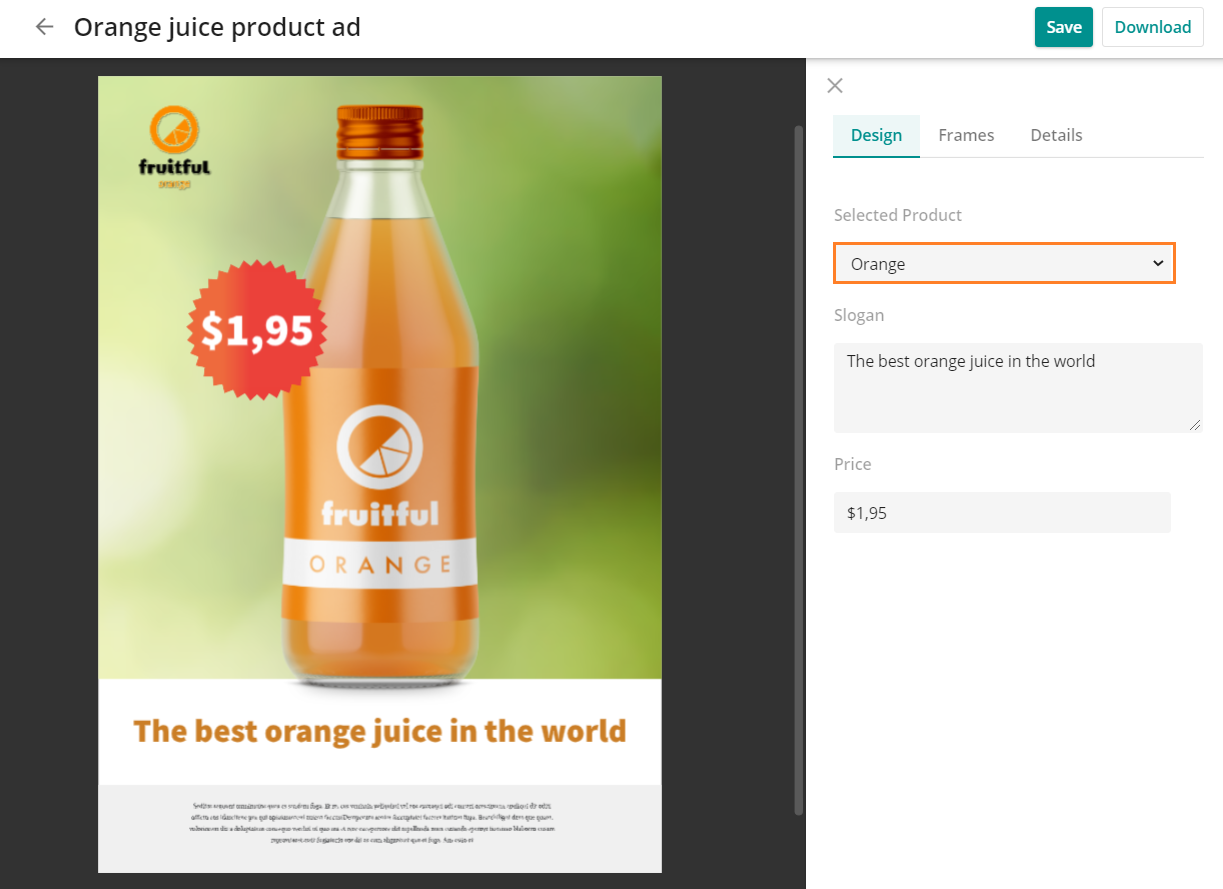Click the resize handle of the Slogan box
Screen dimensions: 1223x889
1195,425
